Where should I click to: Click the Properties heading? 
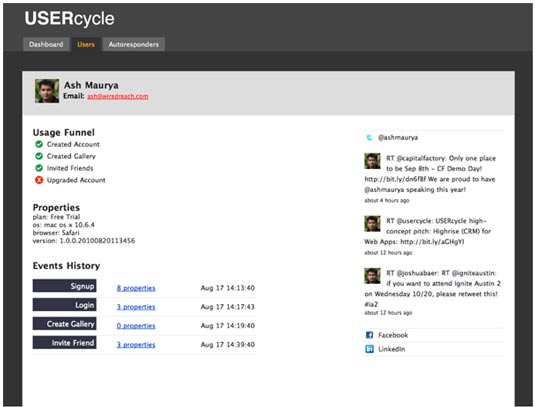(56, 207)
